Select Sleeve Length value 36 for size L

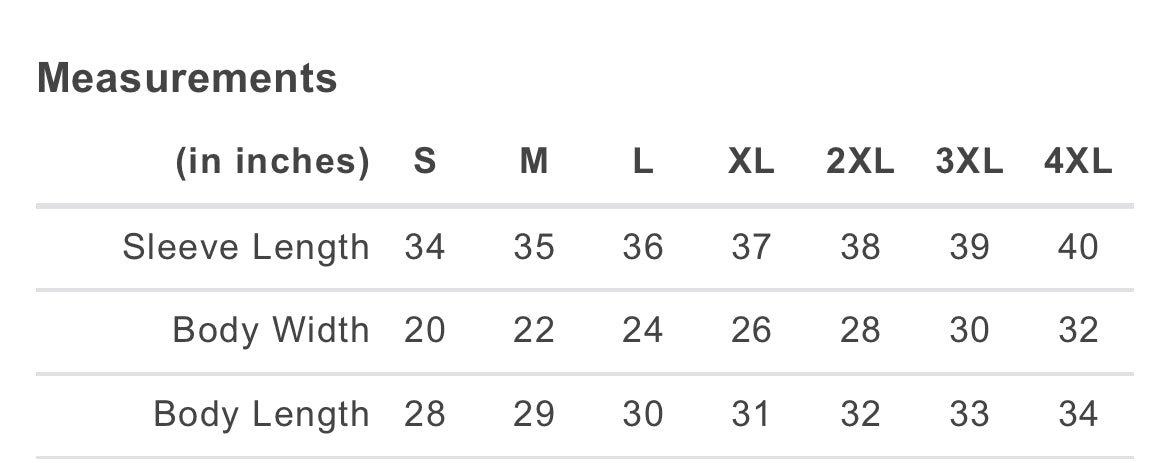coord(643,247)
